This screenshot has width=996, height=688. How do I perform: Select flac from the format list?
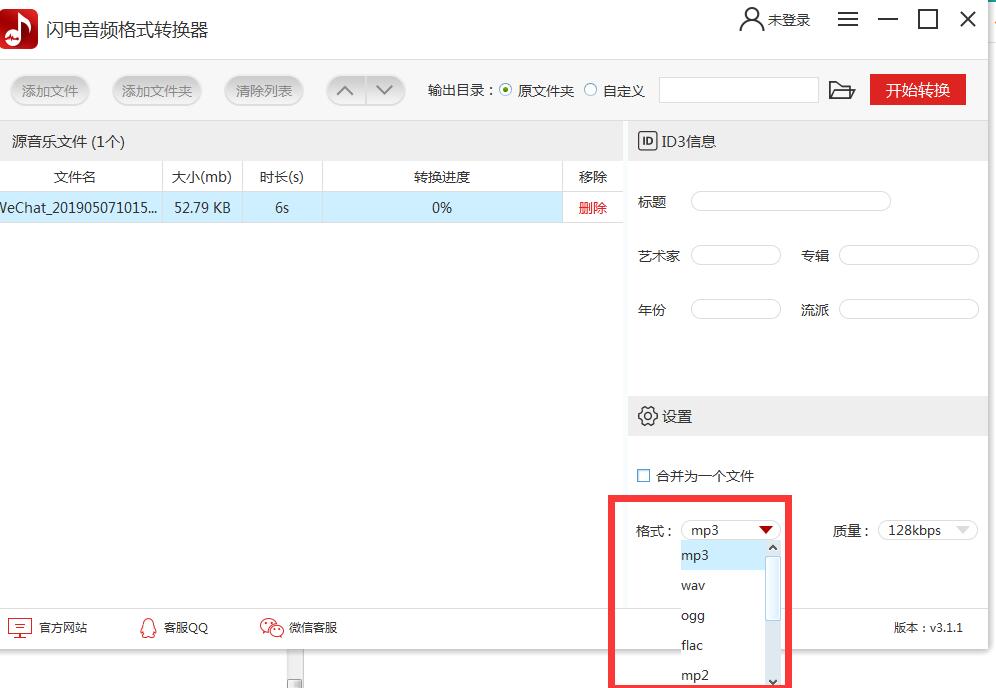click(691, 645)
